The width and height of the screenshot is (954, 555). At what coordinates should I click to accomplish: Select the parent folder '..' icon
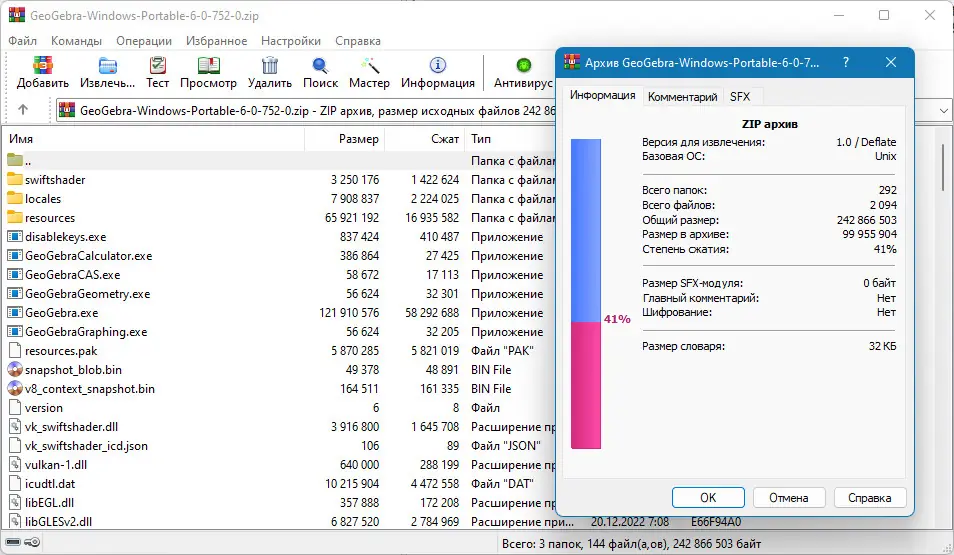click(15, 161)
